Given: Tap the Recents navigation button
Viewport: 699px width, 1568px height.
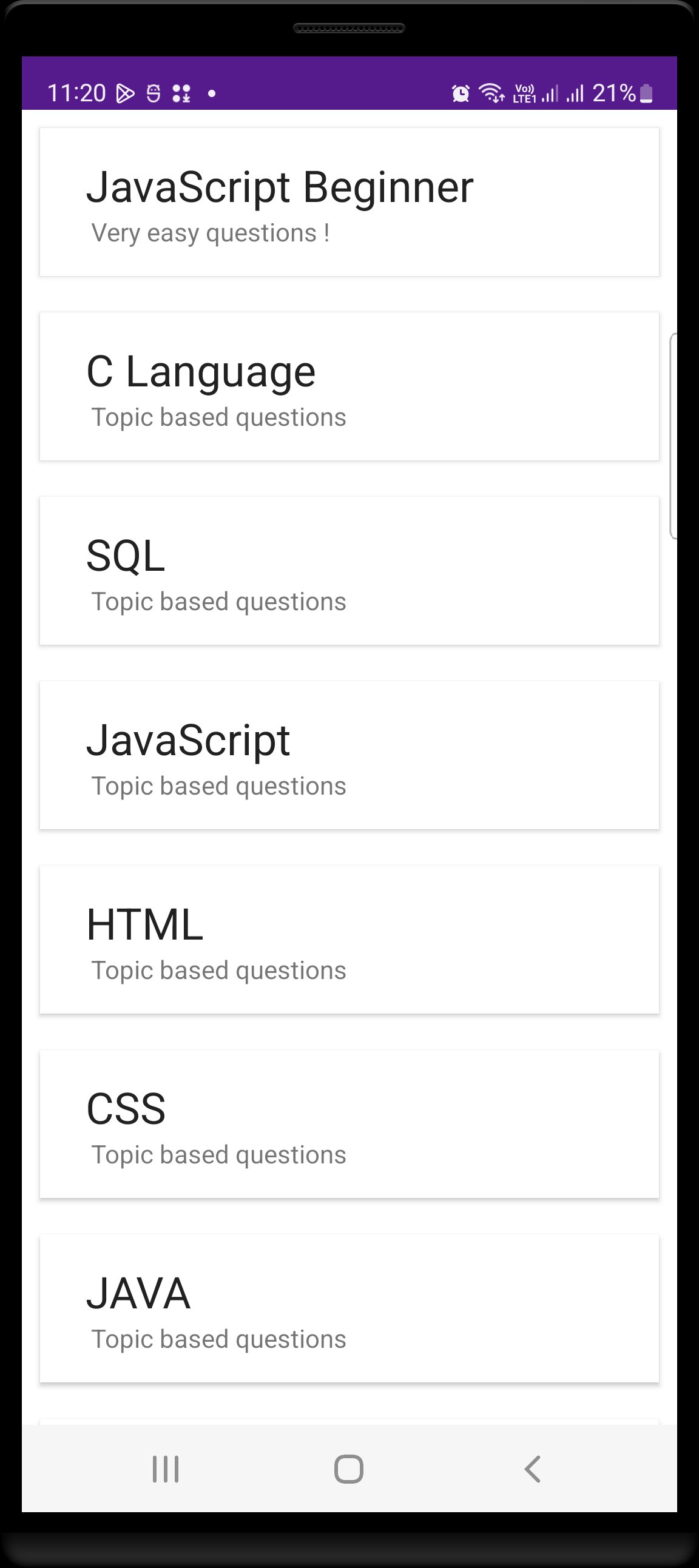Looking at the screenshot, I should click(166, 1469).
